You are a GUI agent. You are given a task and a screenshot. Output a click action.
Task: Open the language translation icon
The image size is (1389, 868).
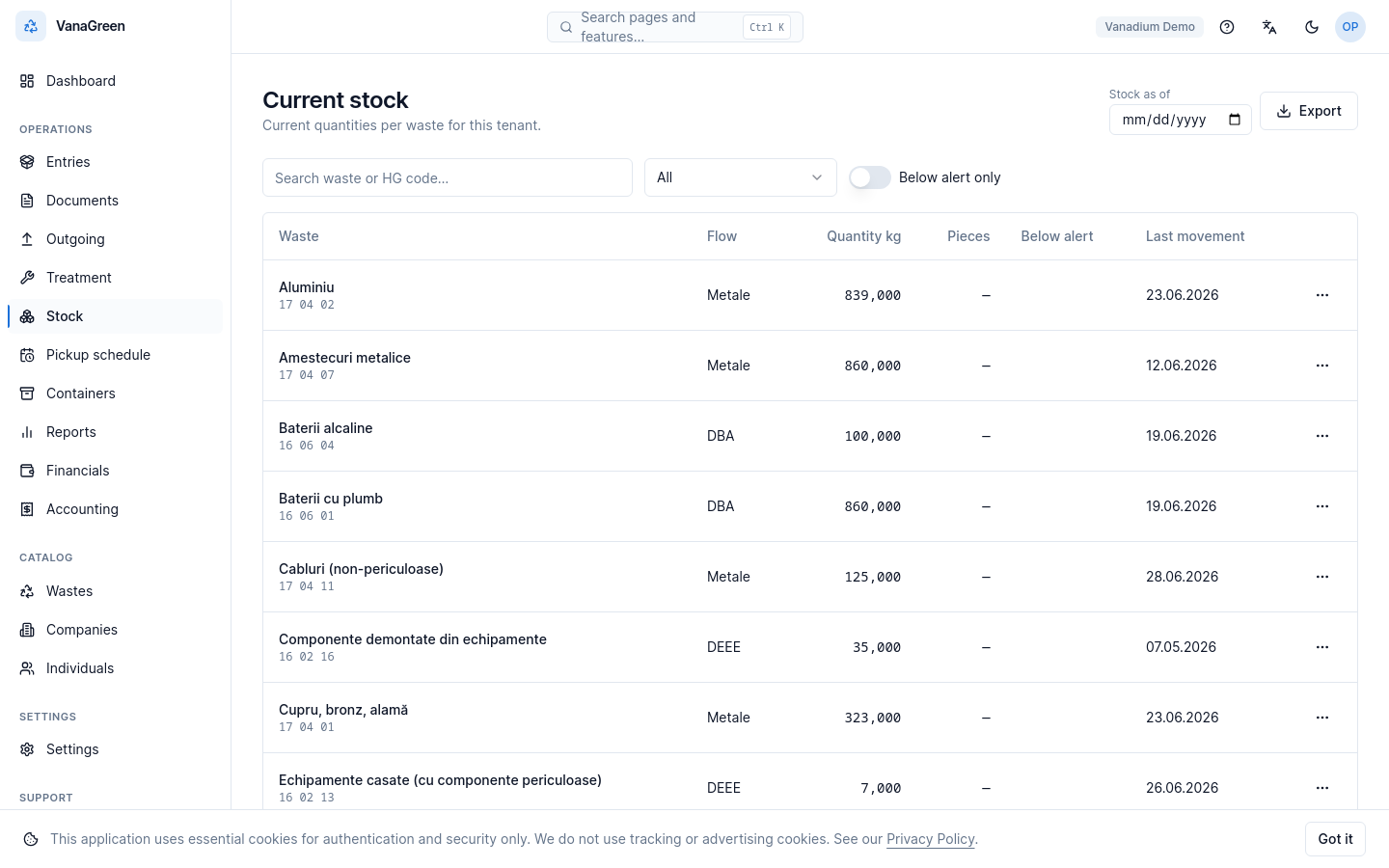(1269, 27)
